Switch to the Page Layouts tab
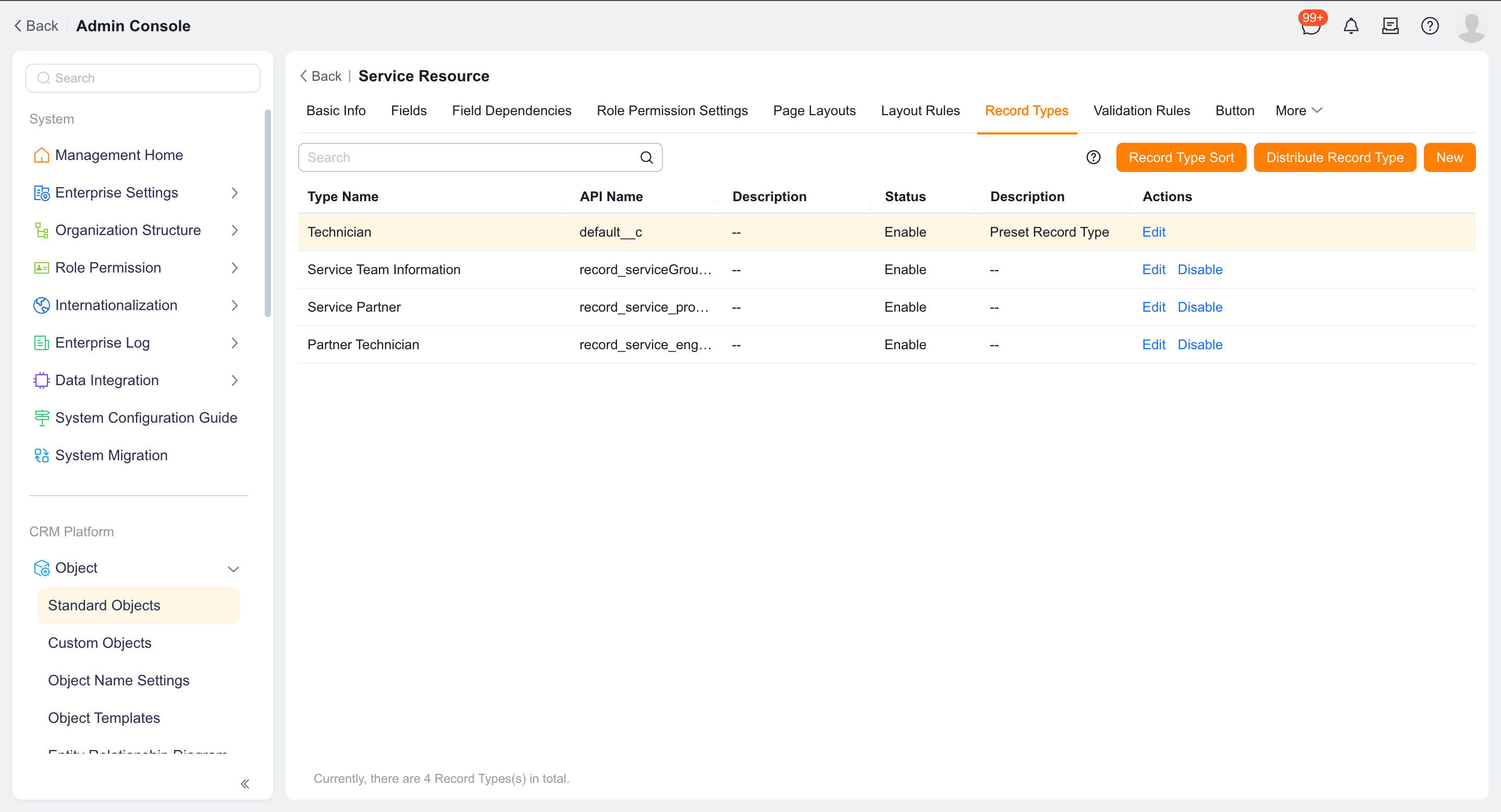 click(x=814, y=110)
